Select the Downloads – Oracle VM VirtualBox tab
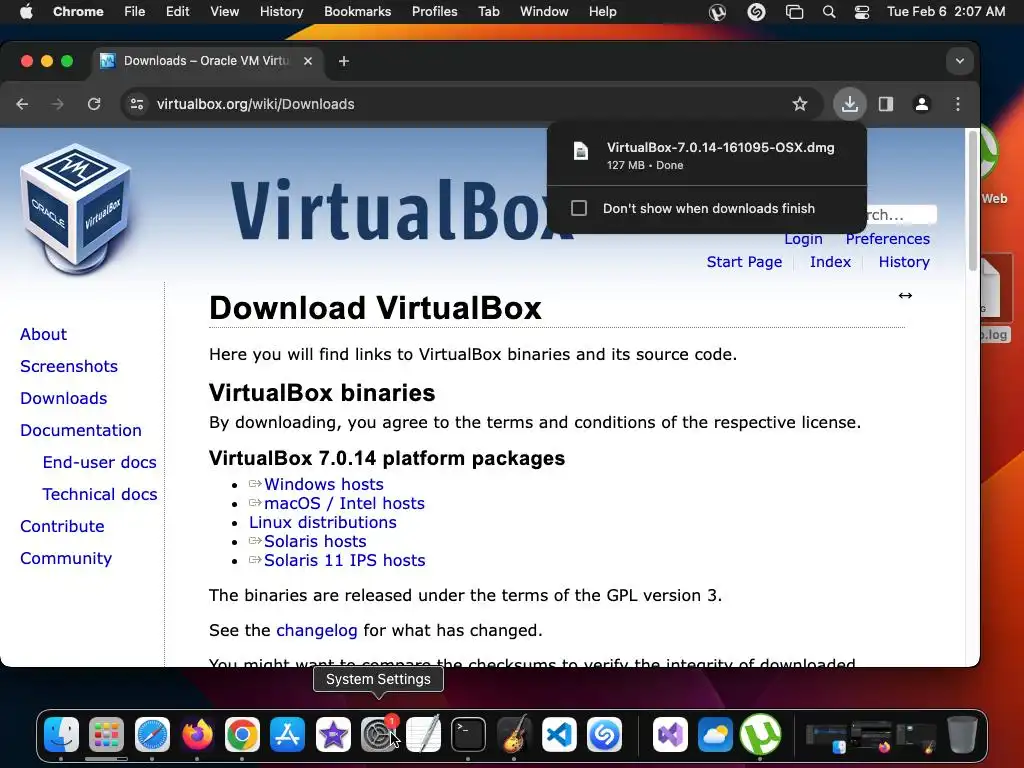This screenshot has width=1024, height=768. point(207,61)
